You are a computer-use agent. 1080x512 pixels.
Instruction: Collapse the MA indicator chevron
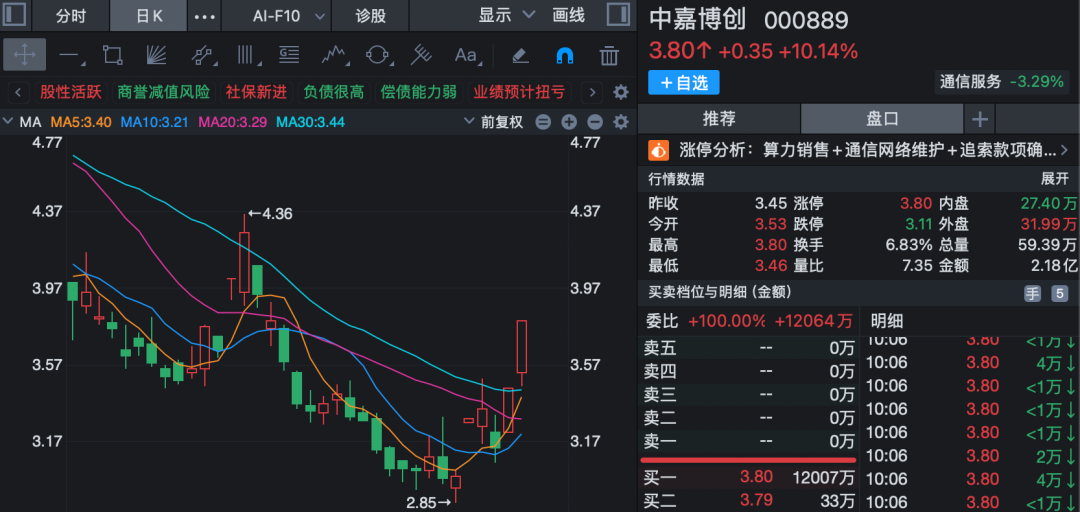pos(8,123)
